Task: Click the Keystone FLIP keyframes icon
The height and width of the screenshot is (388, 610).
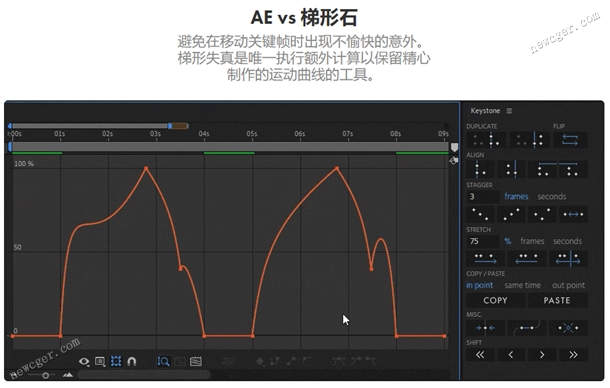Action: pos(570,140)
